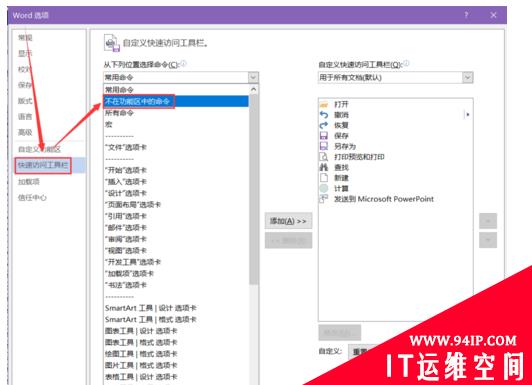Screen dimensions: 532x385
Task: Open the 校对 options page
Action: pos(24,69)
